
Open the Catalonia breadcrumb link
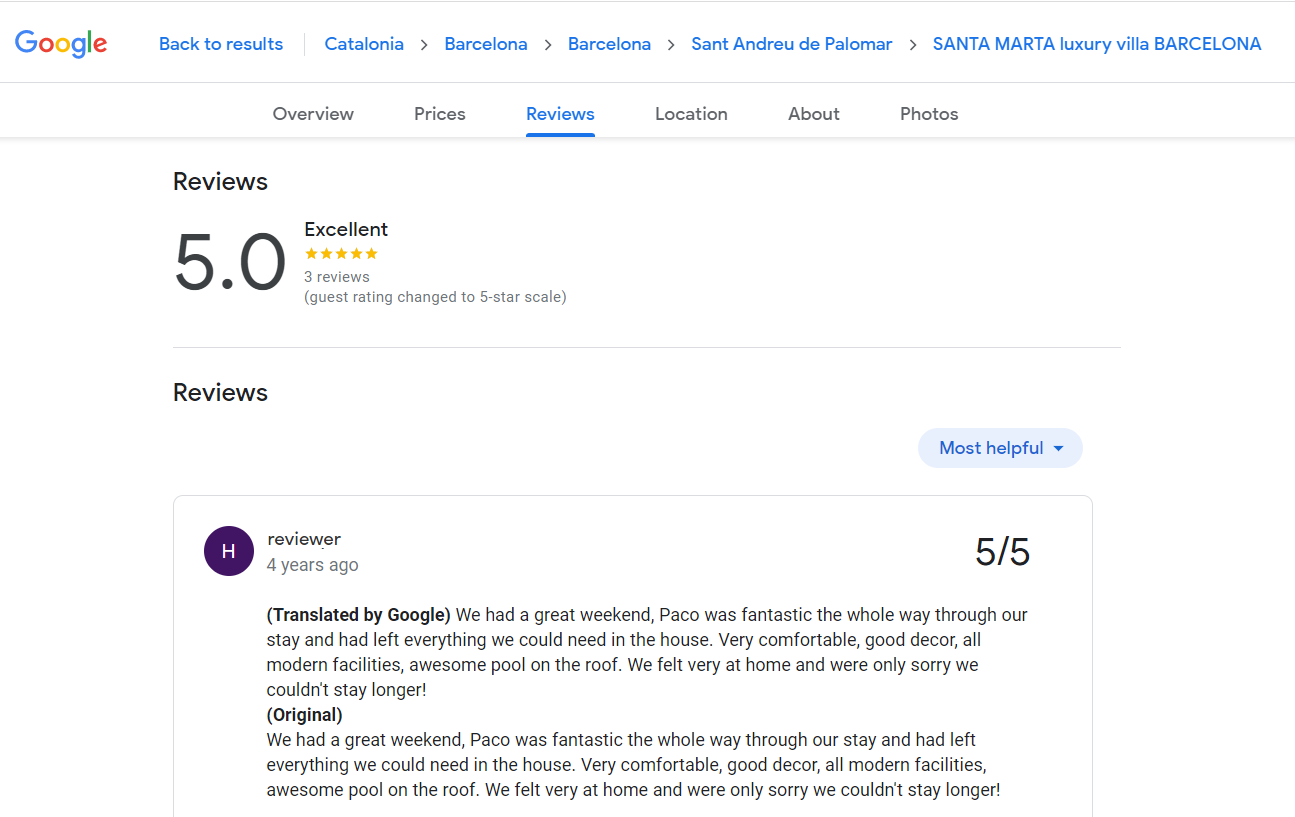pos(364,44)
